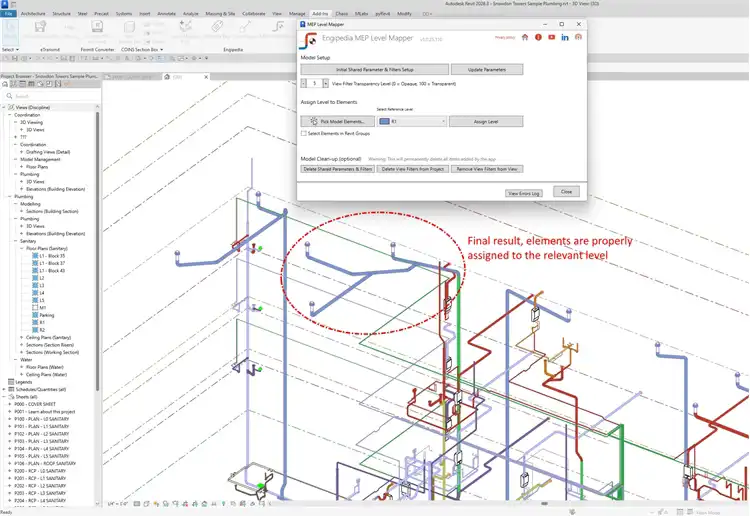Switch to the Systems ribbon tab
750x516 pixels.
click(x=124, y=13)
